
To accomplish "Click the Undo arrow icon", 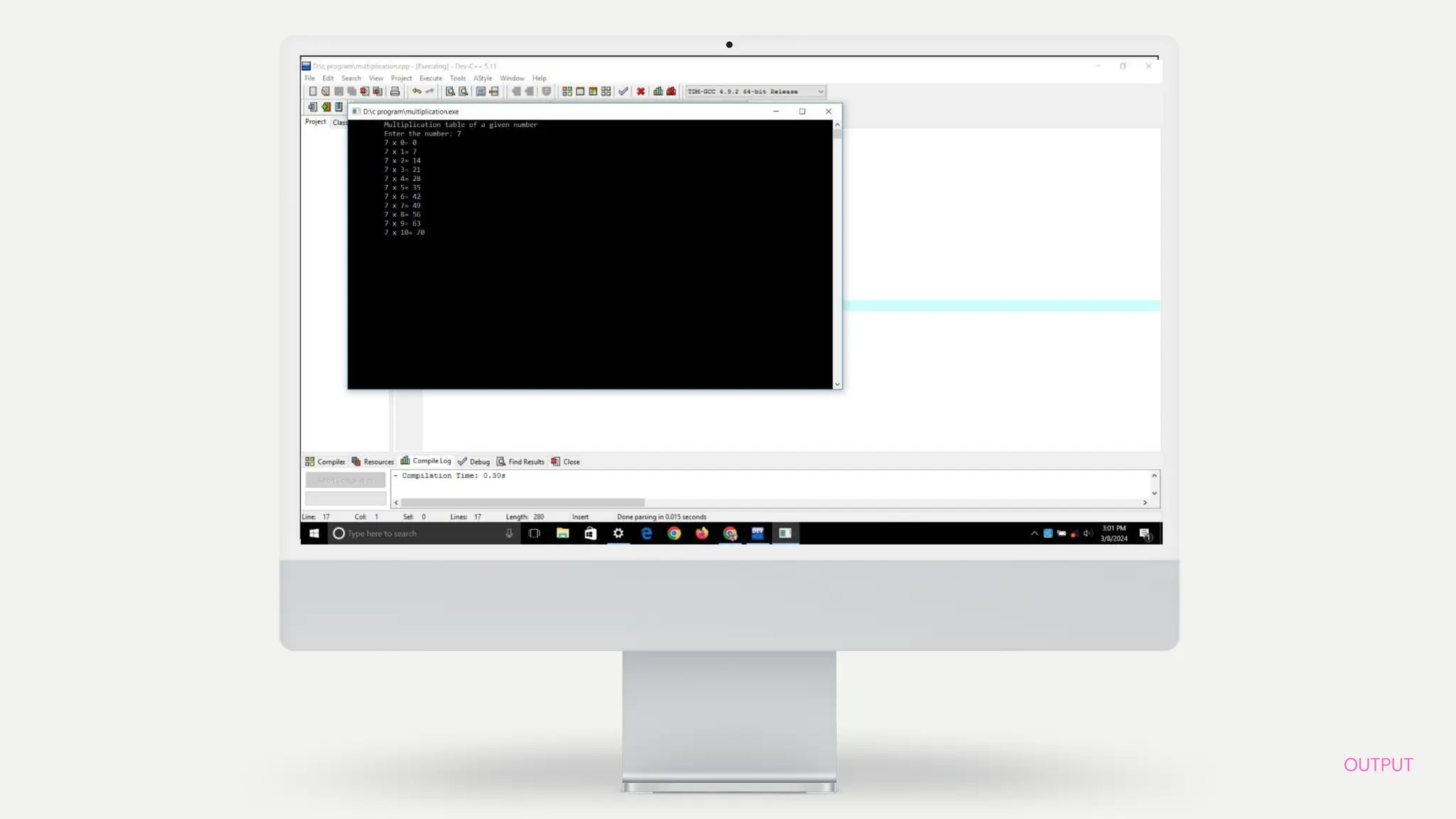I will 417,92.
